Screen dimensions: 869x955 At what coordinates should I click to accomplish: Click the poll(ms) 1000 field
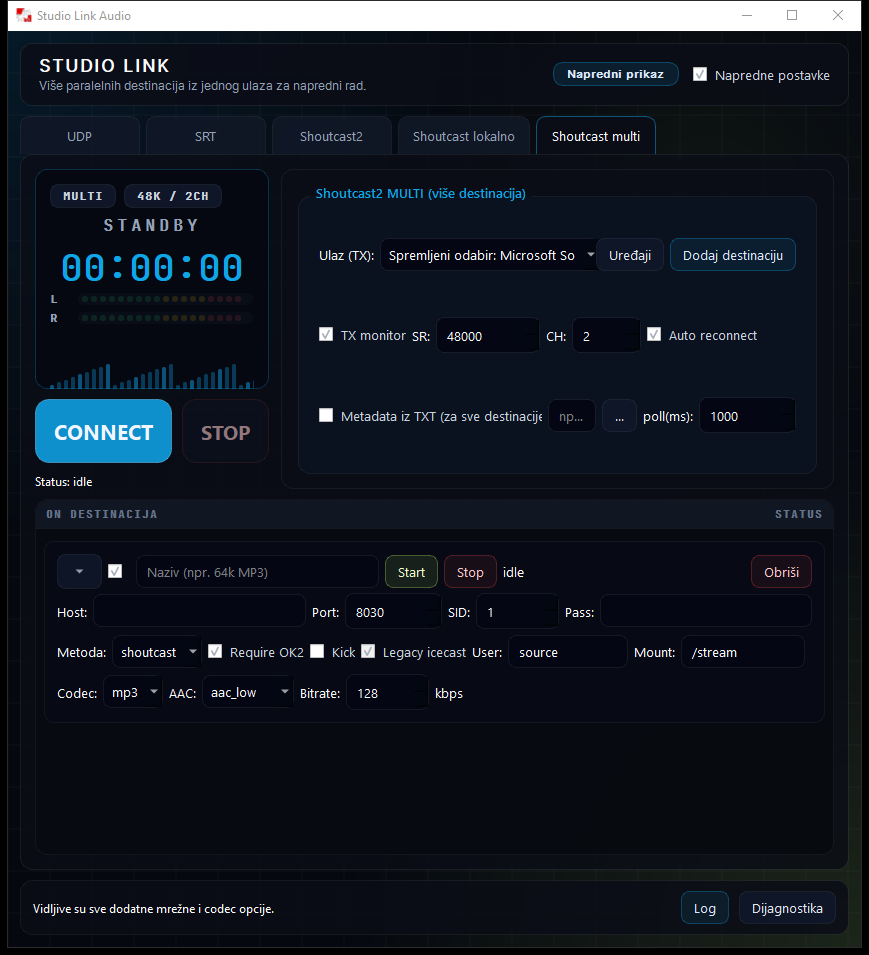tap(747, 416)
